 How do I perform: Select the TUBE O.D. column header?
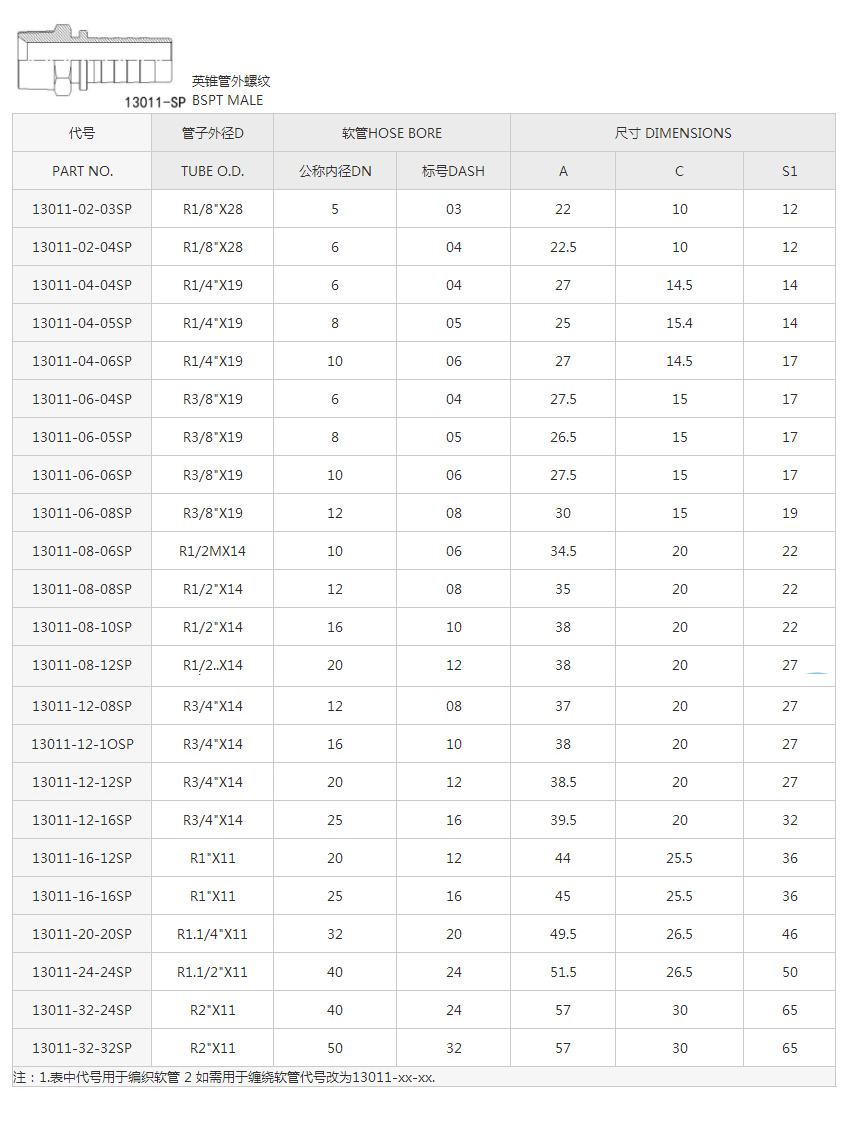[x=212, y=171]
